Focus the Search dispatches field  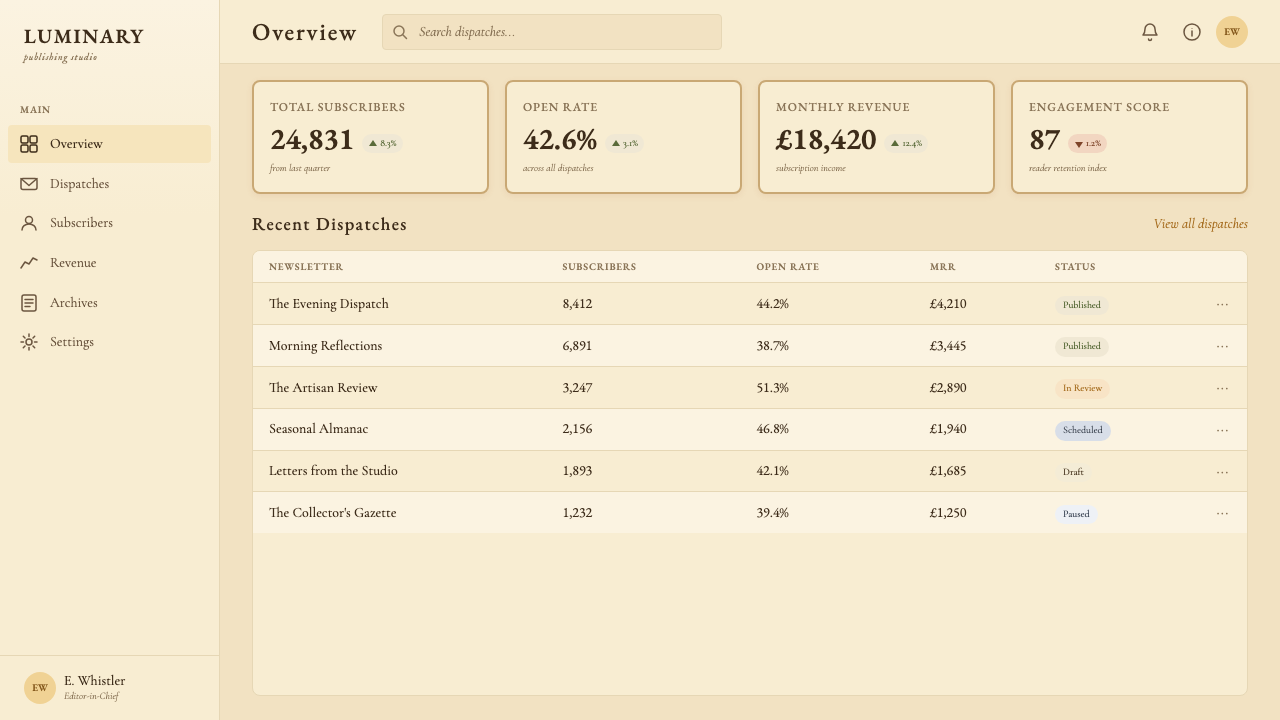click(x=552, y=32)
